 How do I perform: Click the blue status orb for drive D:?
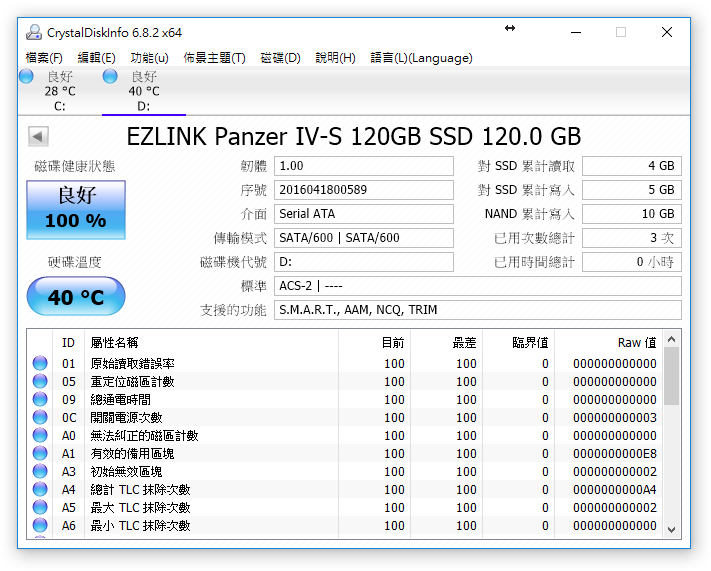(x=110, y=76)
